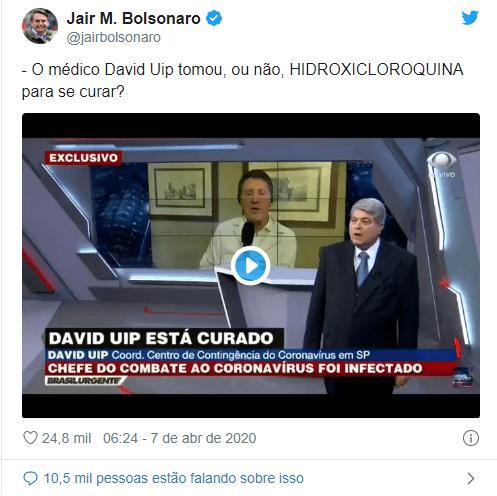Click the word HIDROXICLOROQUINA in the tweet text
497x496 pixels.
pyautogui.click(x=376, y=70)
